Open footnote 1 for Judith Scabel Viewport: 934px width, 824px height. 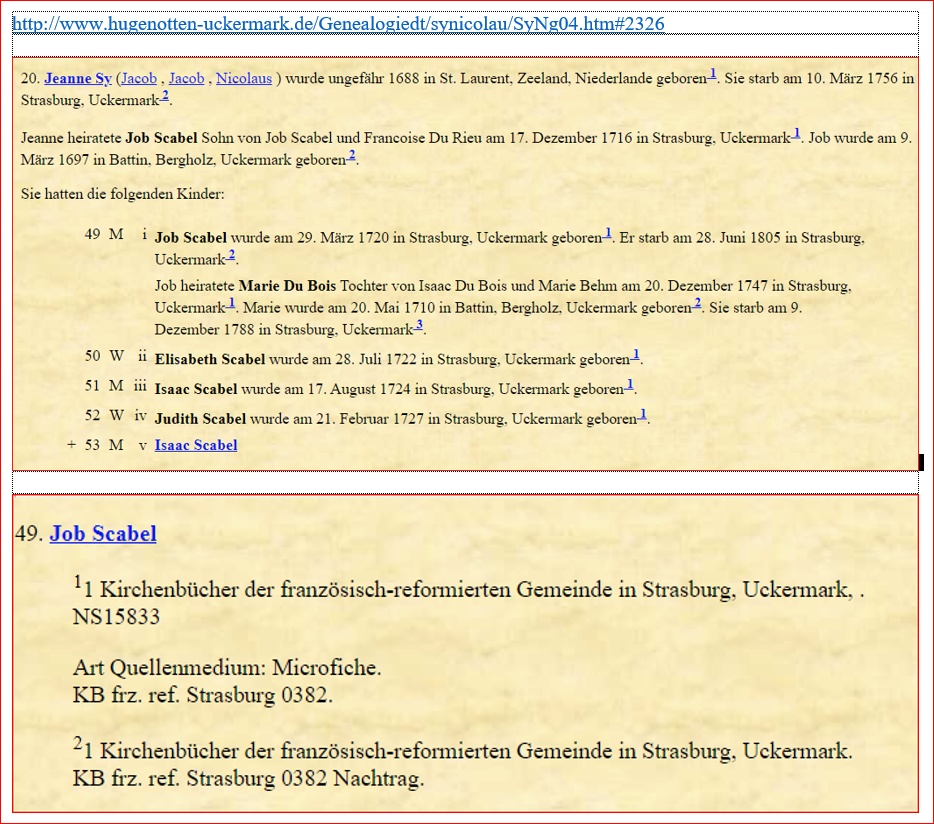(x=642, y=415)
